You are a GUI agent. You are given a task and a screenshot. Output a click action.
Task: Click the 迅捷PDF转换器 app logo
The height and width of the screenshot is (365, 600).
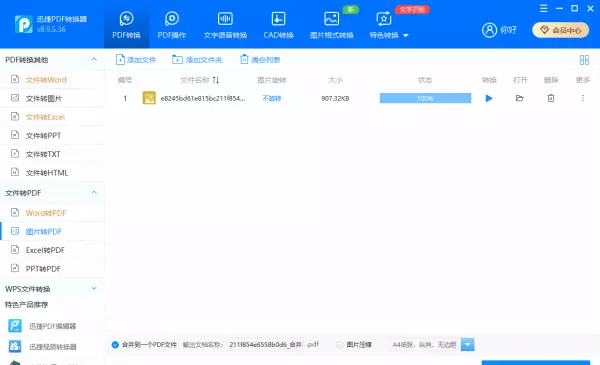(23, 24)
